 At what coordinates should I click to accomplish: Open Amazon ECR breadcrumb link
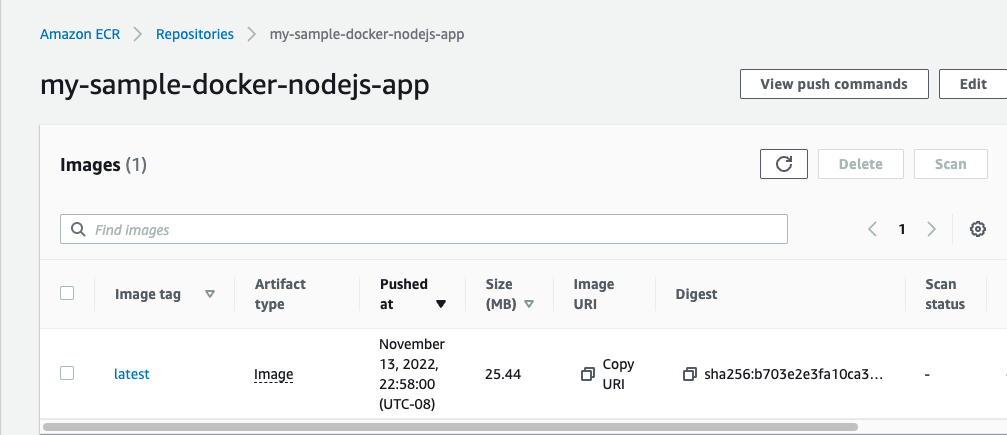pyautogui.click(x=80, y=34)
